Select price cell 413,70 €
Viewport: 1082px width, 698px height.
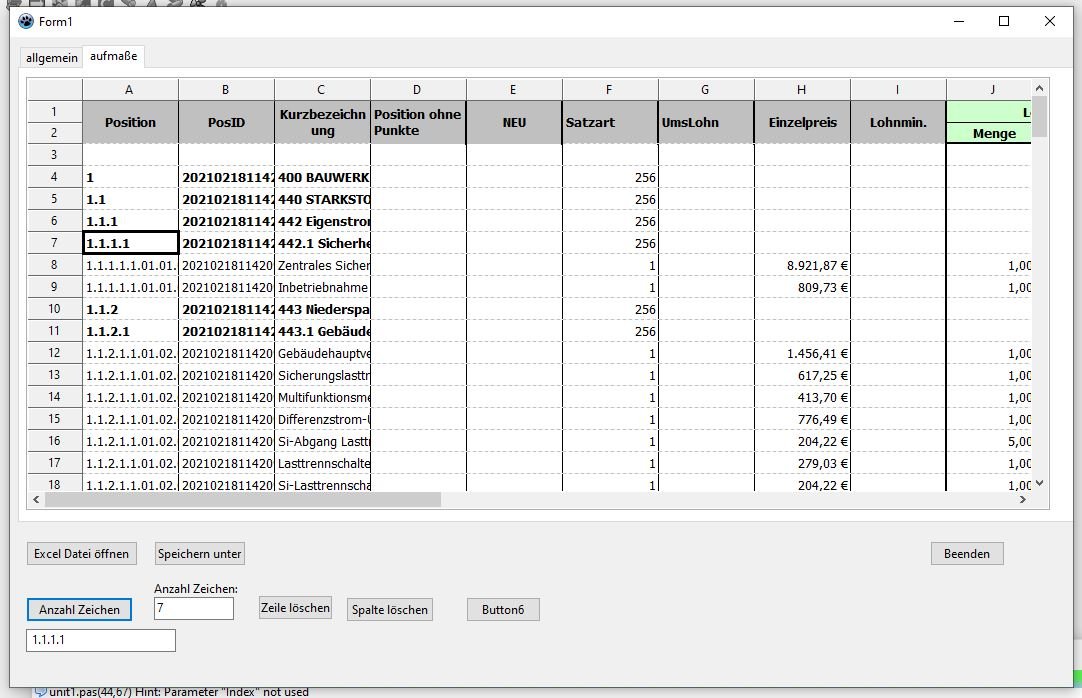[802, 398]
